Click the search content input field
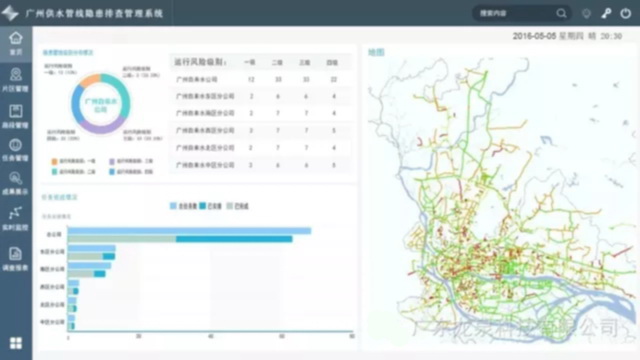 pos(515,13)
